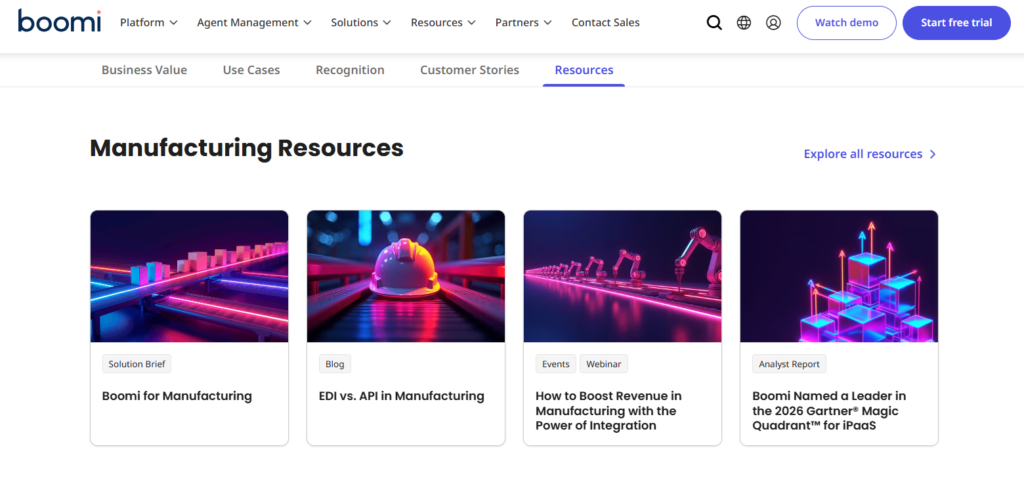Image resolution: width=1024 pixels, height=482 pixels.
Task: Open the site search magnifier icon
Action: [x=714, y=23]
